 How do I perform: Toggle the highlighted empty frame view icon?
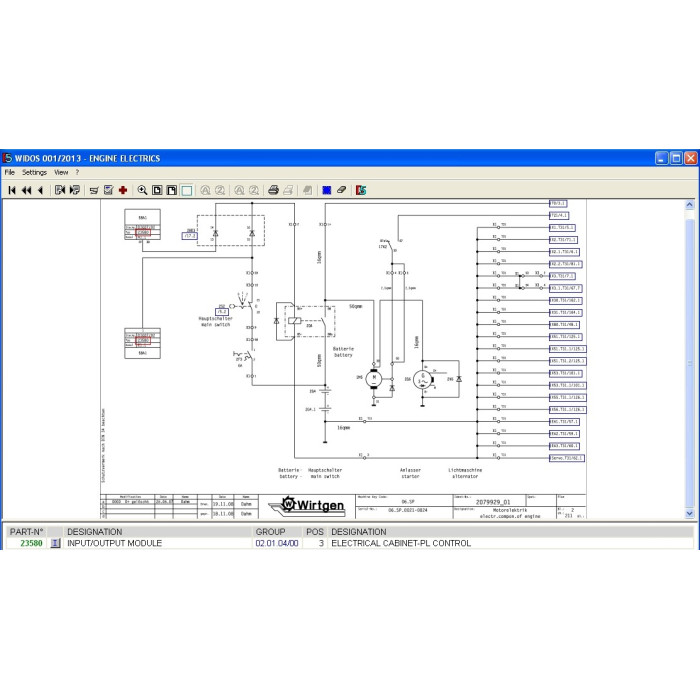click(x=187, y=191)
